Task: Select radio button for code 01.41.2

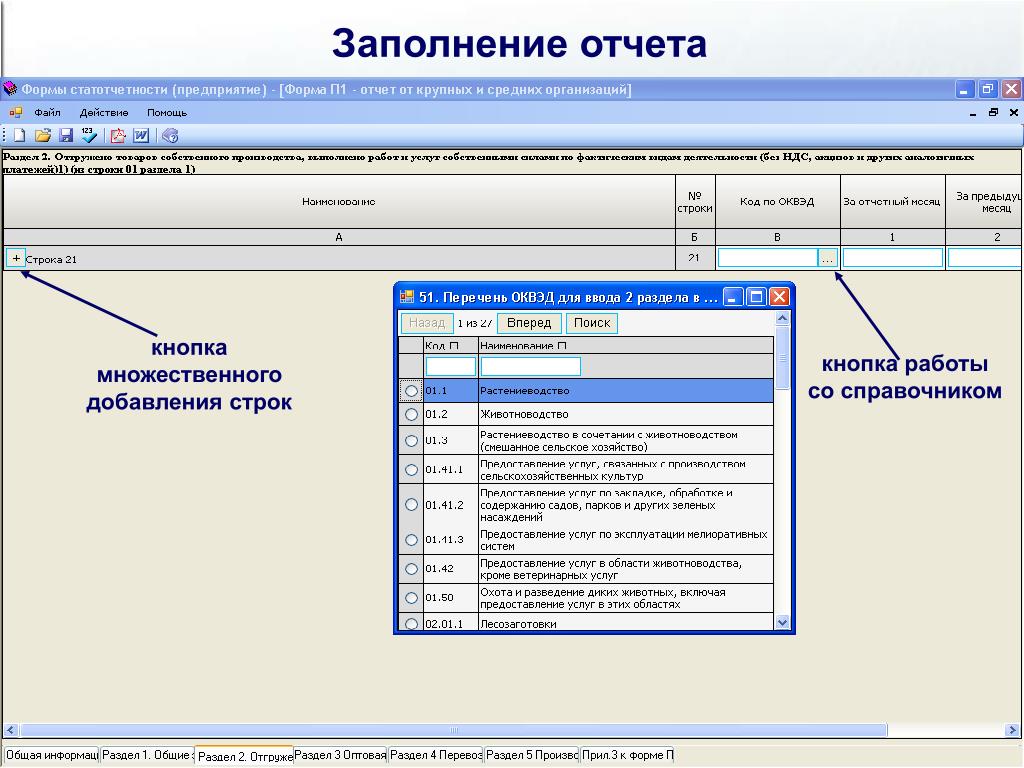Action: [411, 504]
